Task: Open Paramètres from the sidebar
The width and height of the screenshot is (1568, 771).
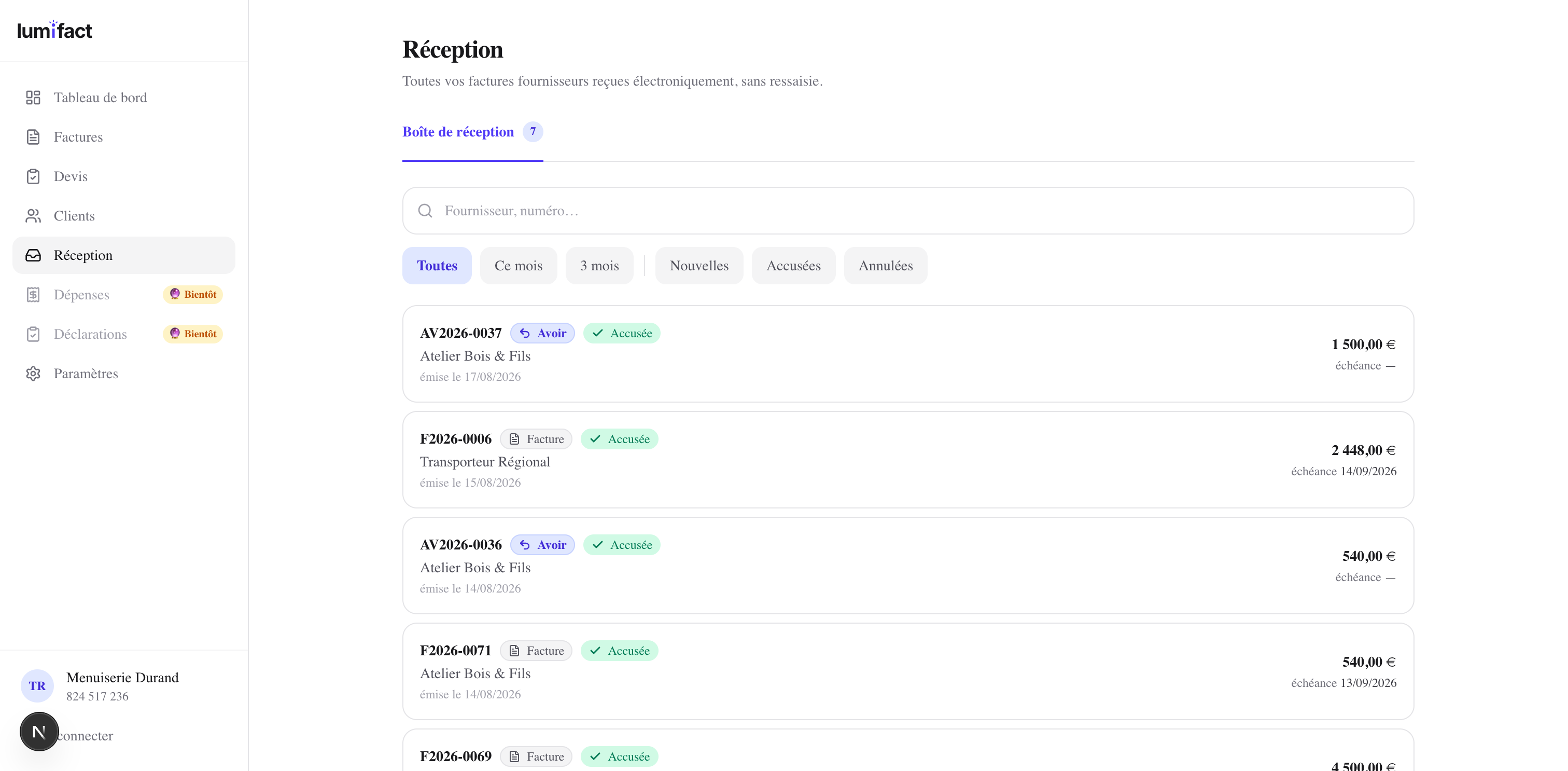Action: (123, 374)
